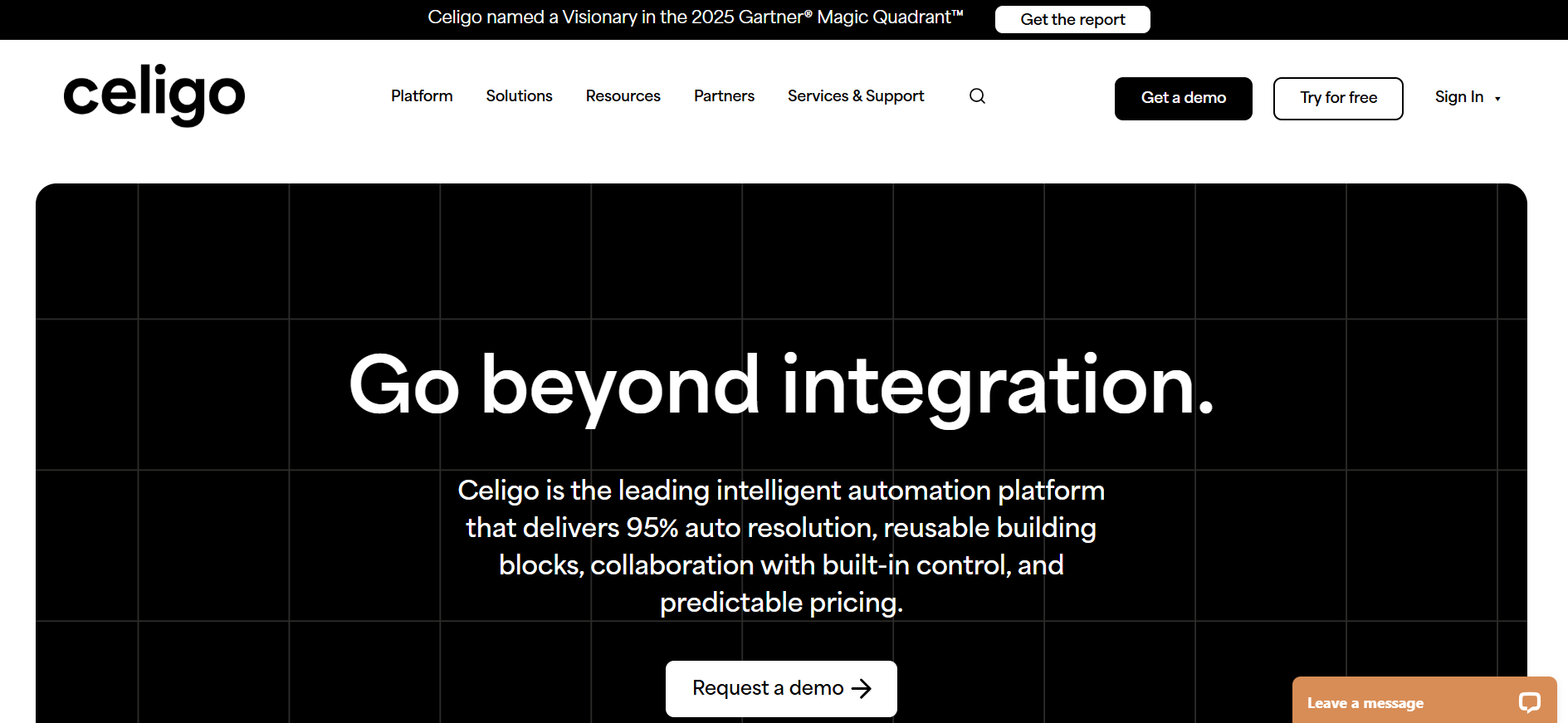
Task: Open the Partners menu
Action: pos(724,96)
